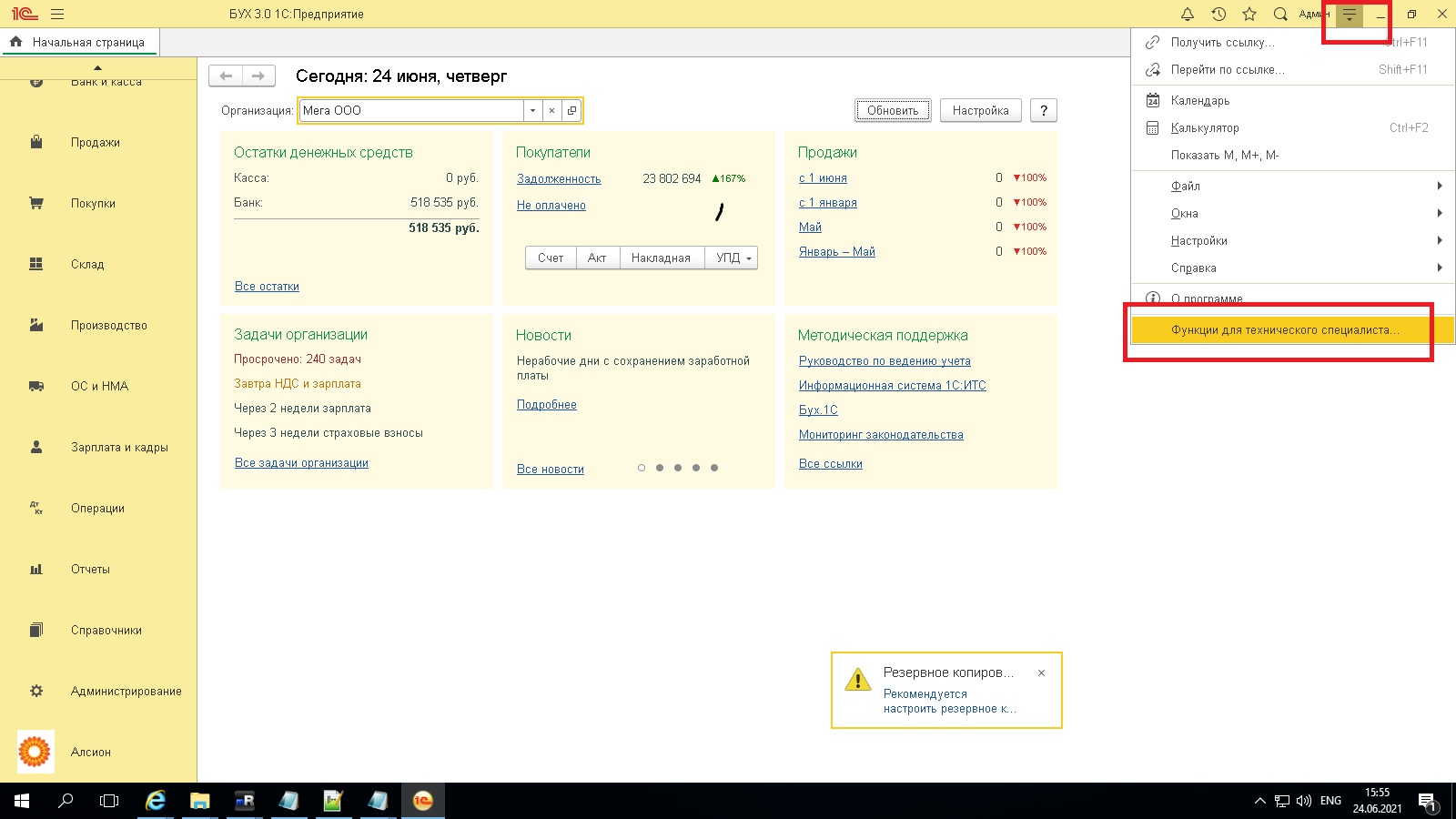Click the Настройка button
This screenshot has height=819, width=1456.
tap(981, 111)
